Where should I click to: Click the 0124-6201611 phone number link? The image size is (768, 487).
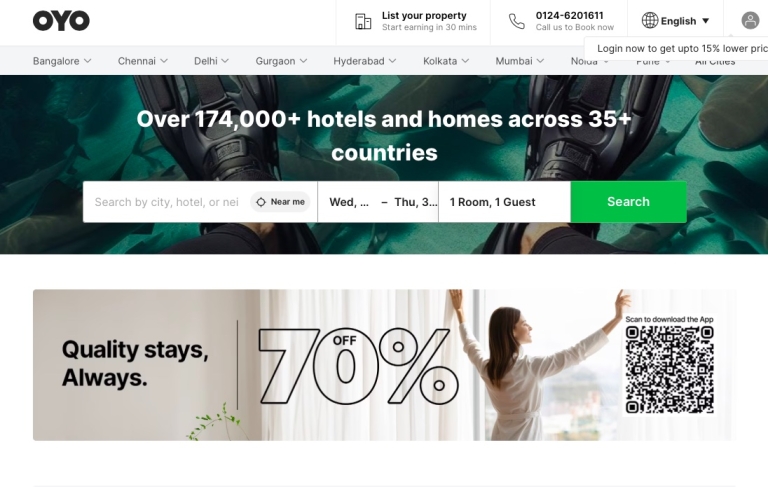[x=570, y=16]
